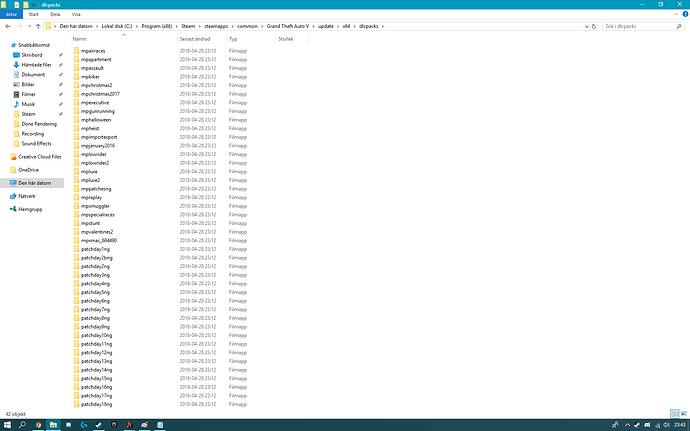Navigate to 'Program (x86)' breadcrumb segment
Screen dimensions: 690x431
point(157,26)
